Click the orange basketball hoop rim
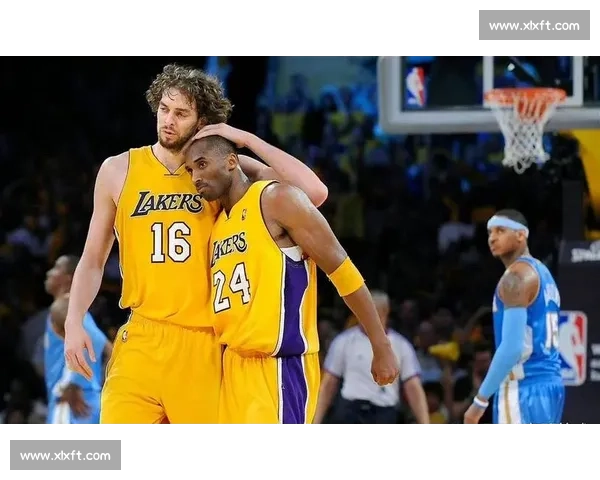 tap(524, 96)
